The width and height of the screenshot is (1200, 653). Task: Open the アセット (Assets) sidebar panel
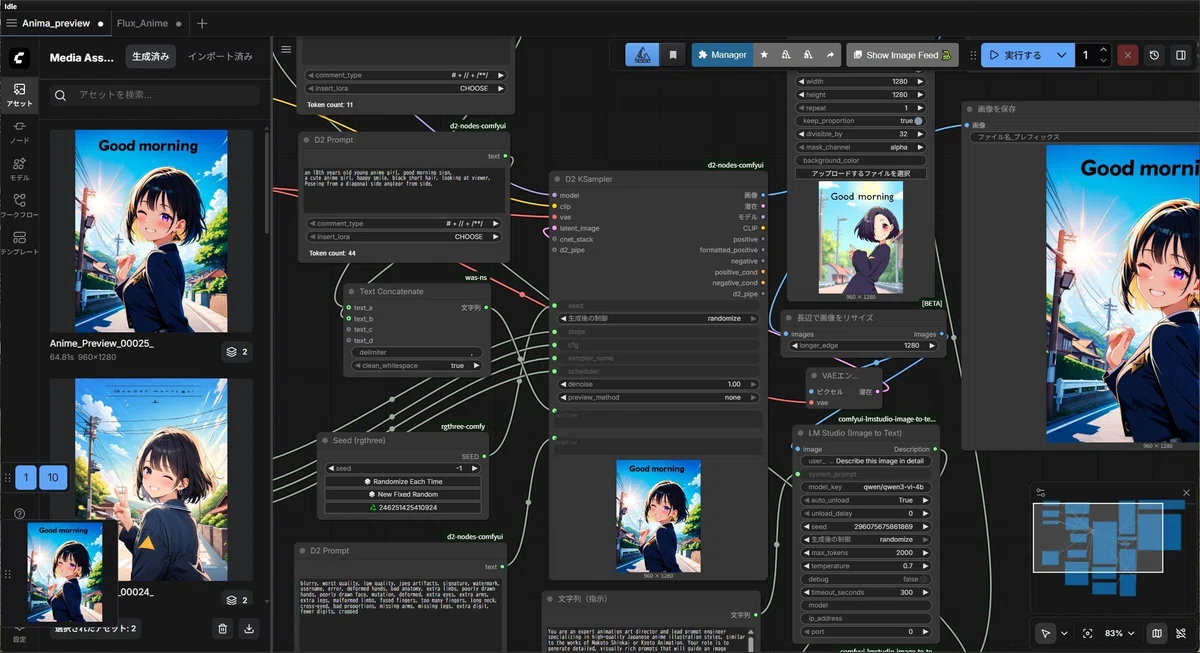click(x=19, y=94)
